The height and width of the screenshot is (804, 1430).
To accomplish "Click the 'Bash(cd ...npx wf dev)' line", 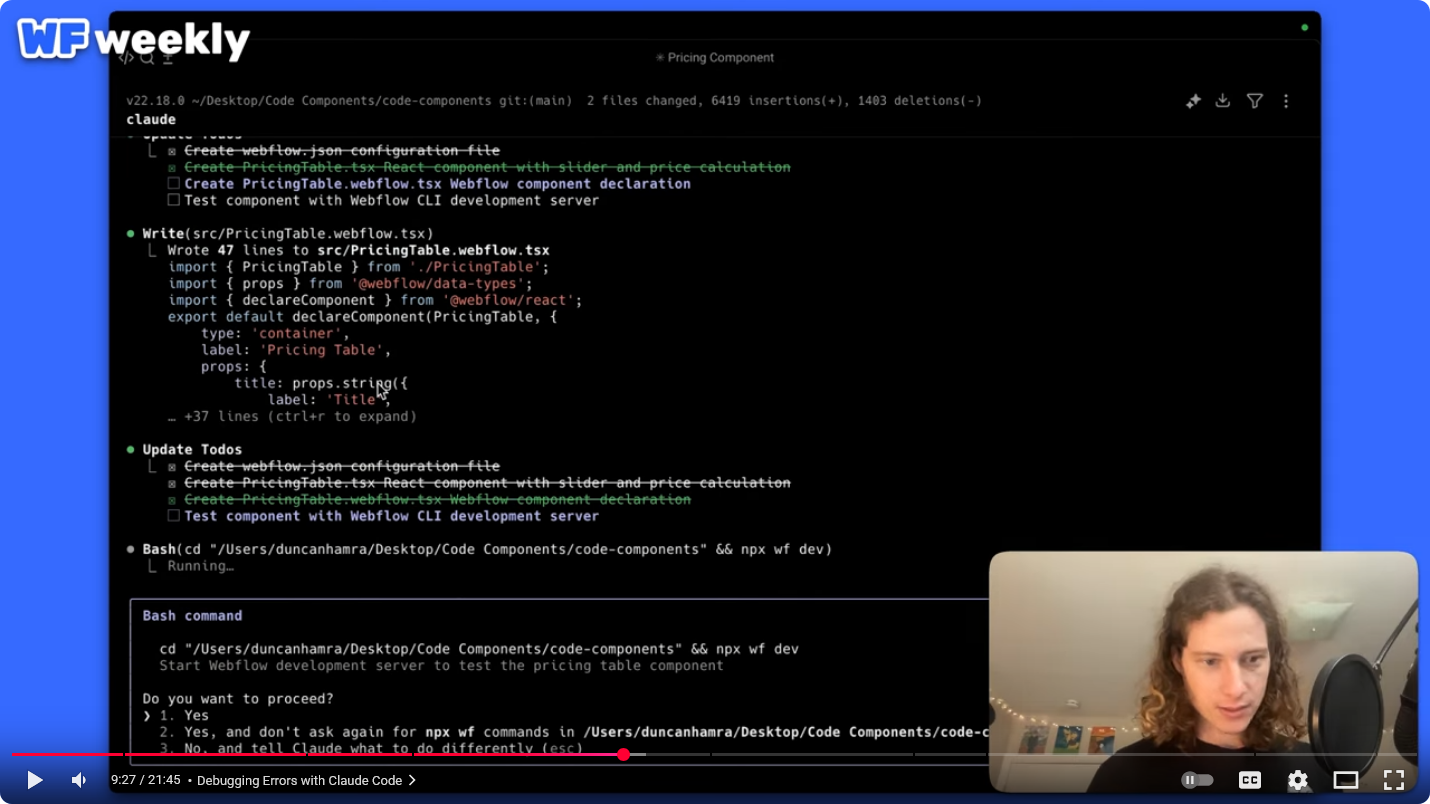I will coord(487,550).
